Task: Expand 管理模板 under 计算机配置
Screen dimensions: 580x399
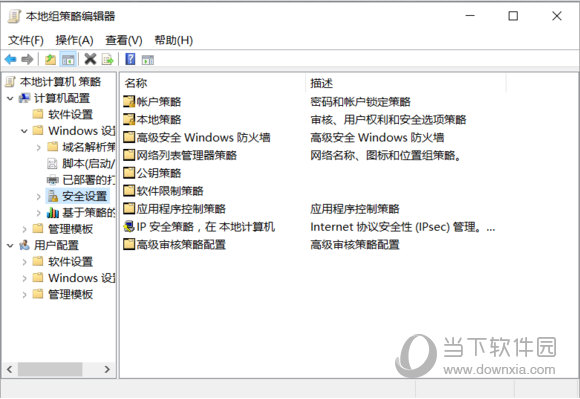Action: [x=24, y=229]
